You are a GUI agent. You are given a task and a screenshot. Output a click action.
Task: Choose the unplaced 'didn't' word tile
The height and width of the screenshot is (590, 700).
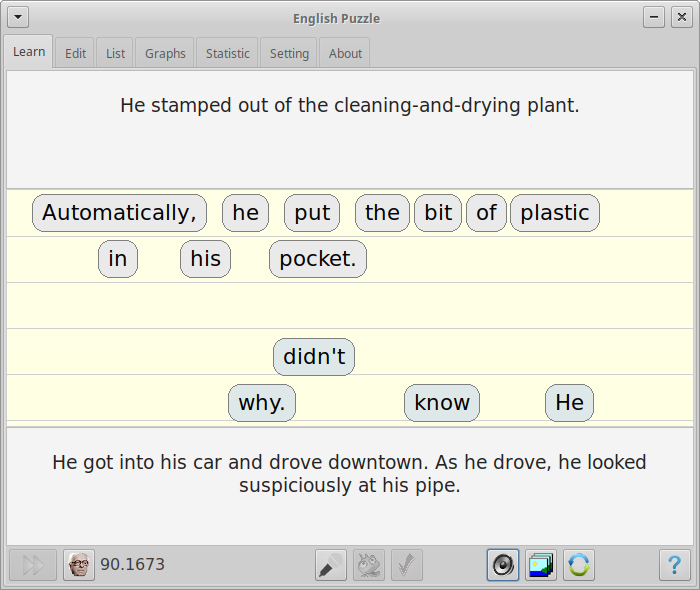pyautogui.click(x=314, y=357)
